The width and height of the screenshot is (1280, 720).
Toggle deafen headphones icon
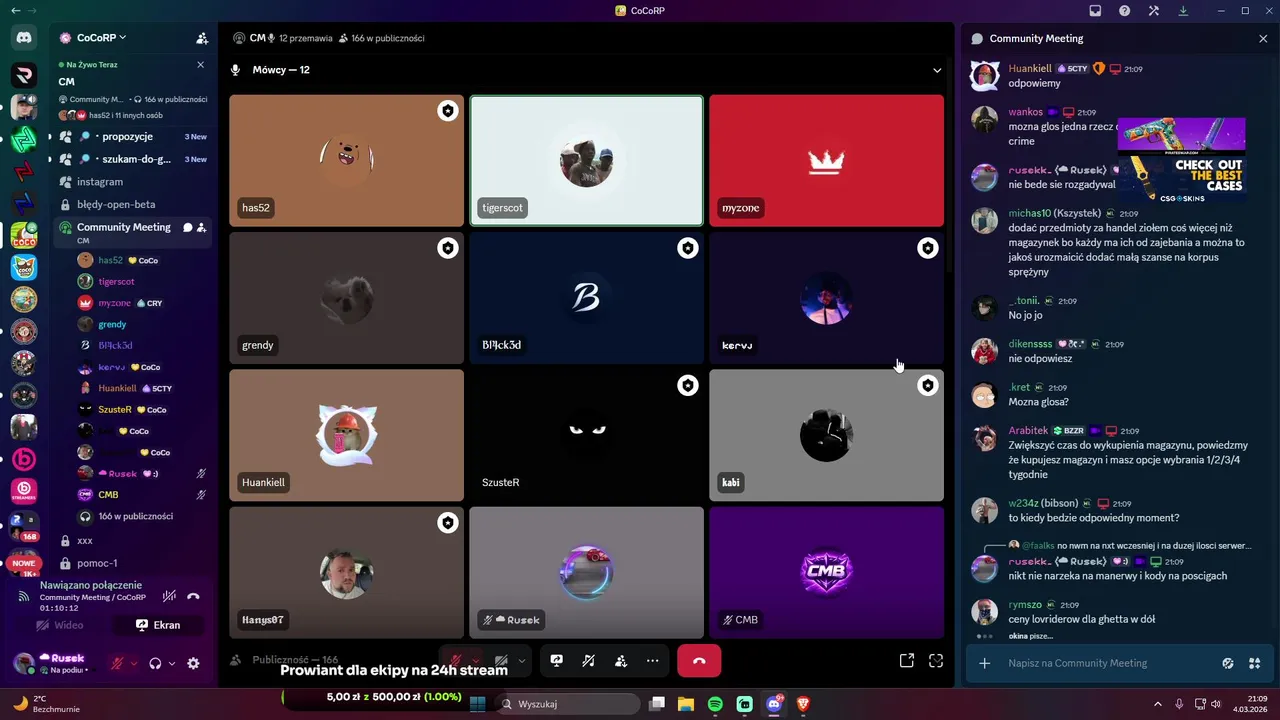click(155, 663)
